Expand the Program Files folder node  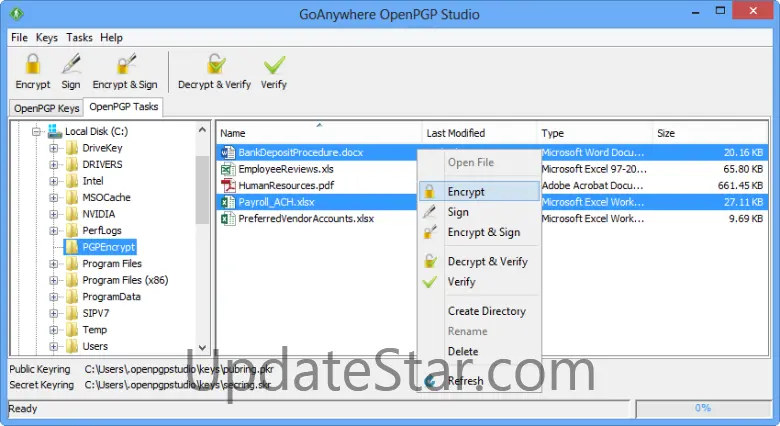pyautogui.click(x=54, y=264)
